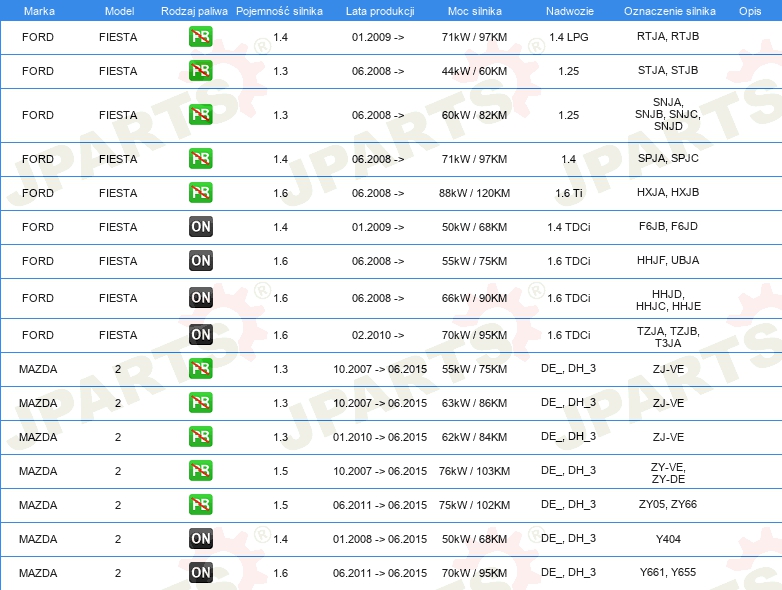Click the Marka column header

tap(39, 11)
